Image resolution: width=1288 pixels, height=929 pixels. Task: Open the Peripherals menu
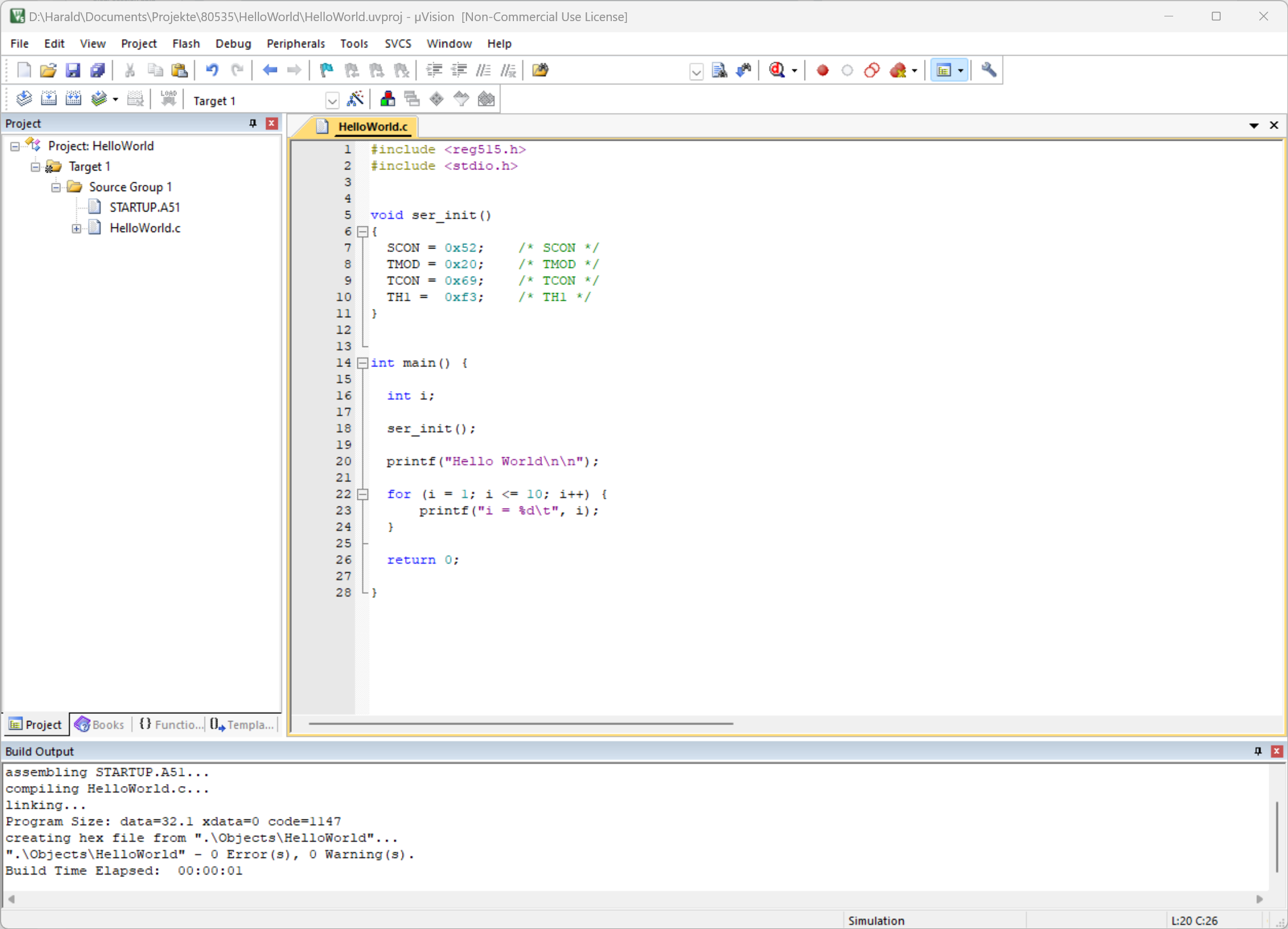tap(295, 43)
